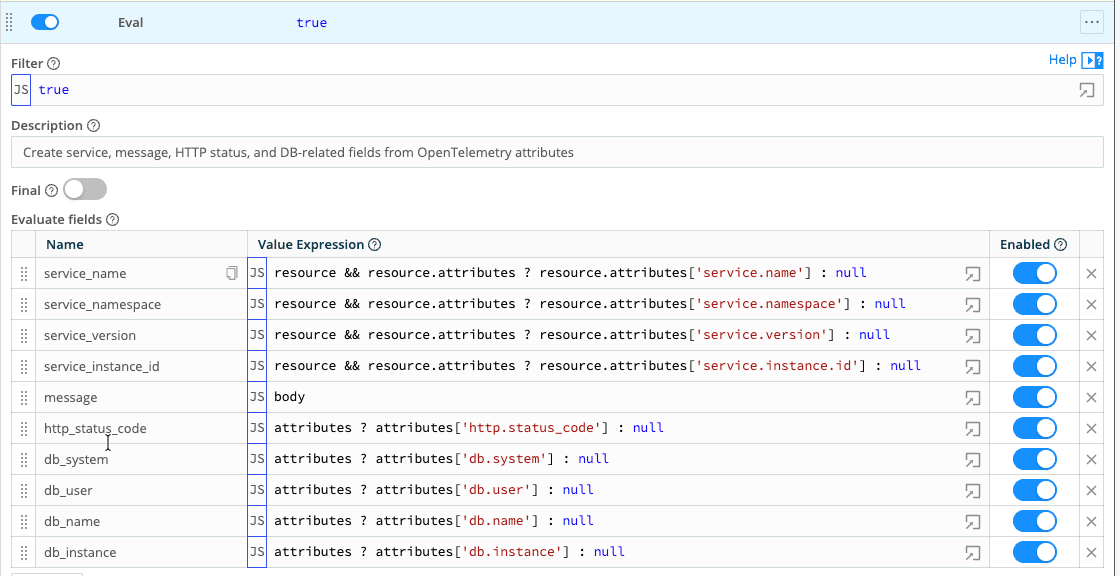Open the Eval function options menu (three dots)
The height and width of the screenshot is (576, 1120).
[1091, 22]
